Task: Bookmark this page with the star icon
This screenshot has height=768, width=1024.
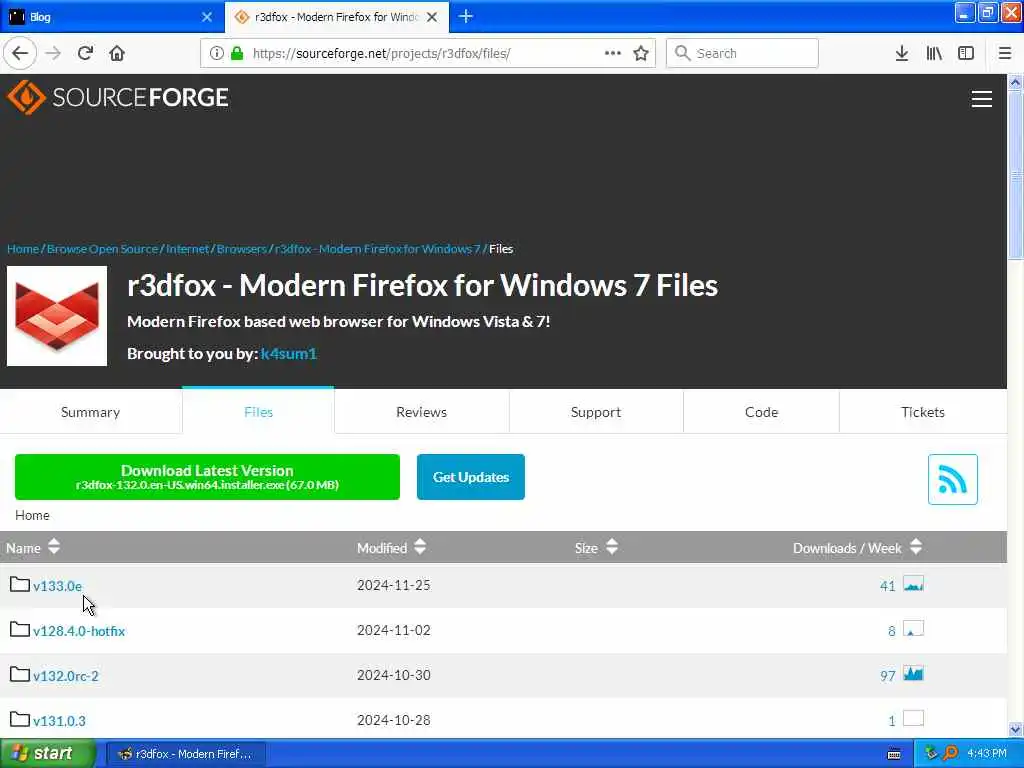Action: click(x=641, y=53)
